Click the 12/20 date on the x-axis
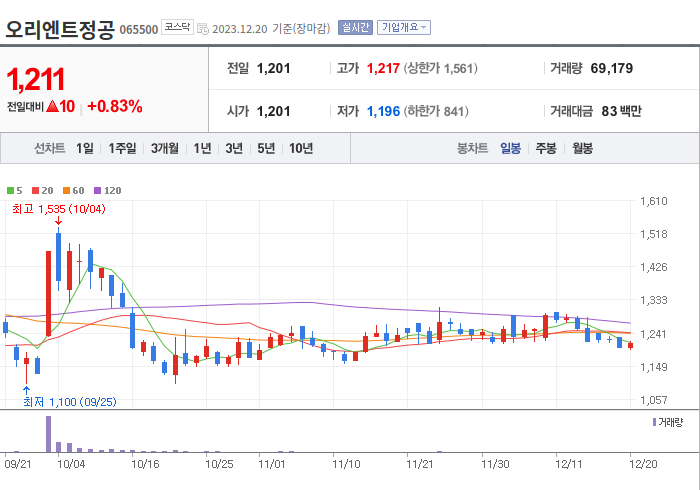 [643, 464]
